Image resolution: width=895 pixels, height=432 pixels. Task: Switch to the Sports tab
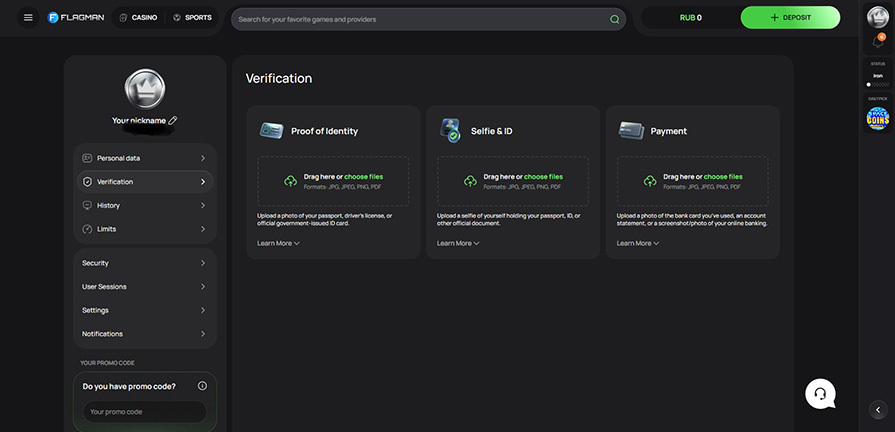pyautogui.click(x=192, y=18)
